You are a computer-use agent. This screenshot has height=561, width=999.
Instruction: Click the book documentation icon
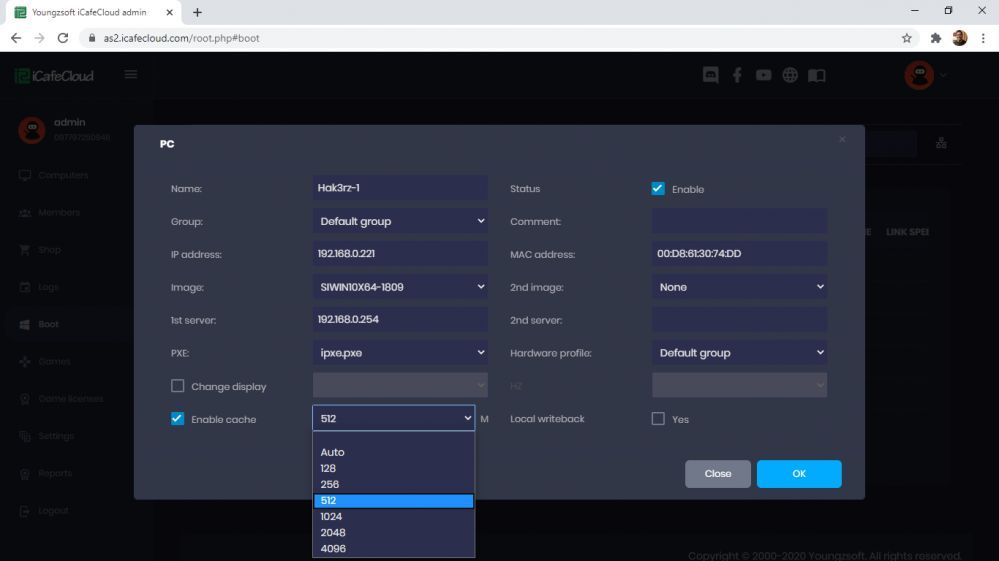point(817,75)
